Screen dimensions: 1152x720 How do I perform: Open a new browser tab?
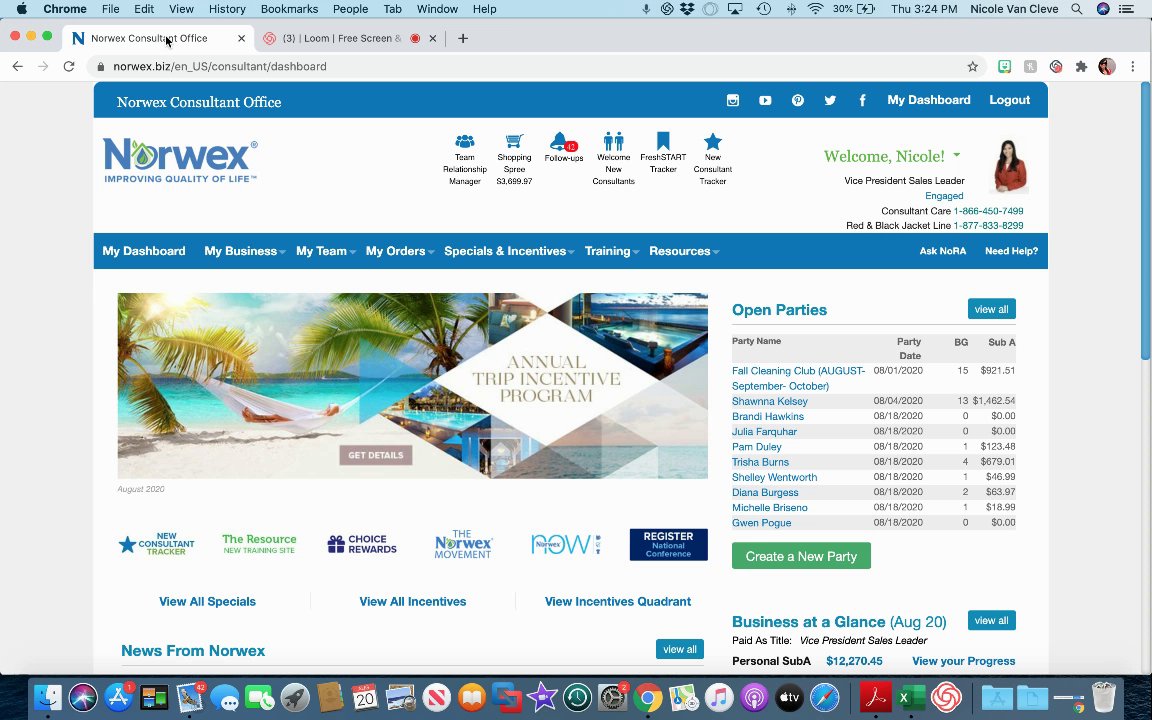tap(462, 38)
